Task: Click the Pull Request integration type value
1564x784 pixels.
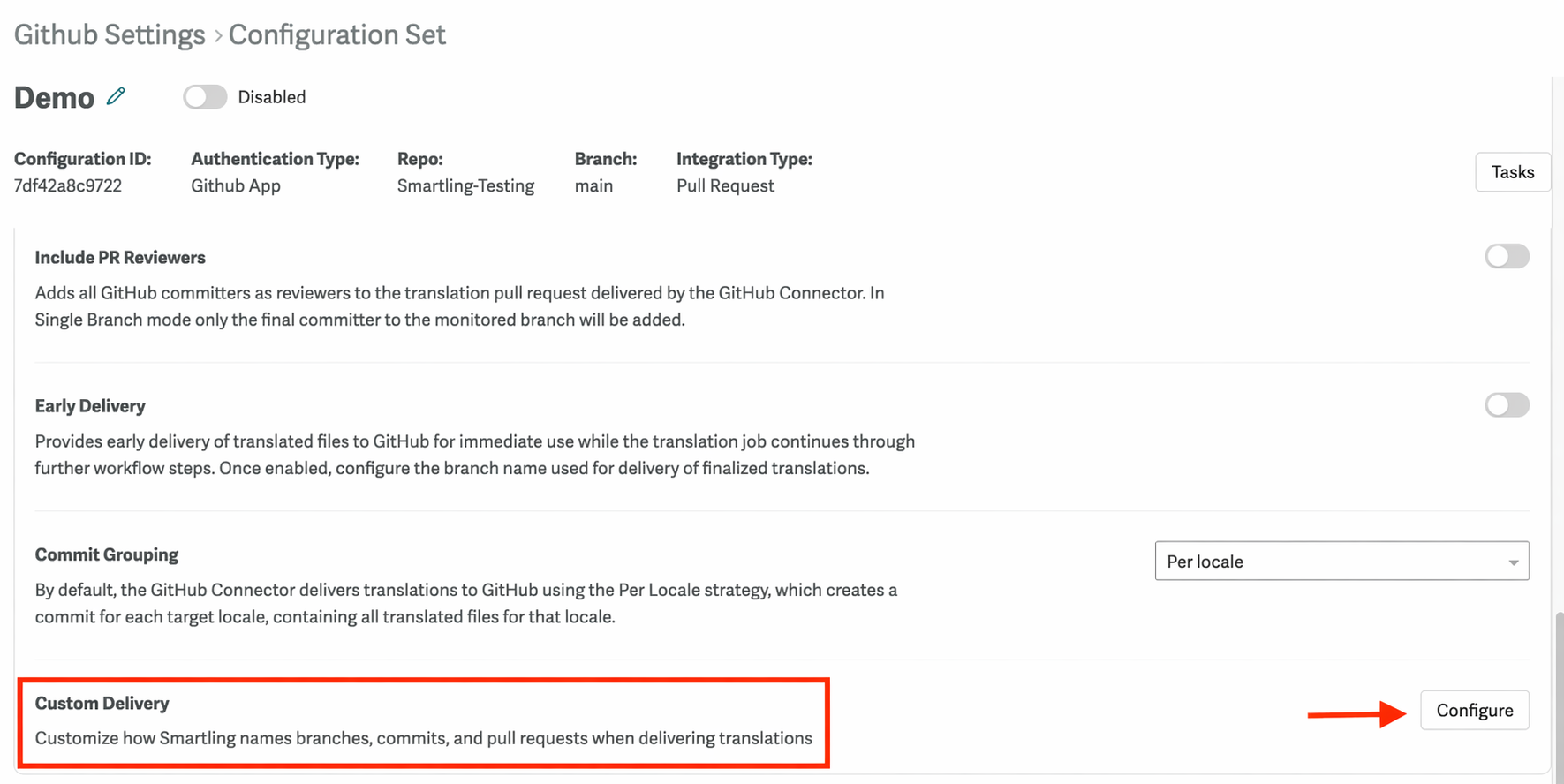Action: point(725,186)
